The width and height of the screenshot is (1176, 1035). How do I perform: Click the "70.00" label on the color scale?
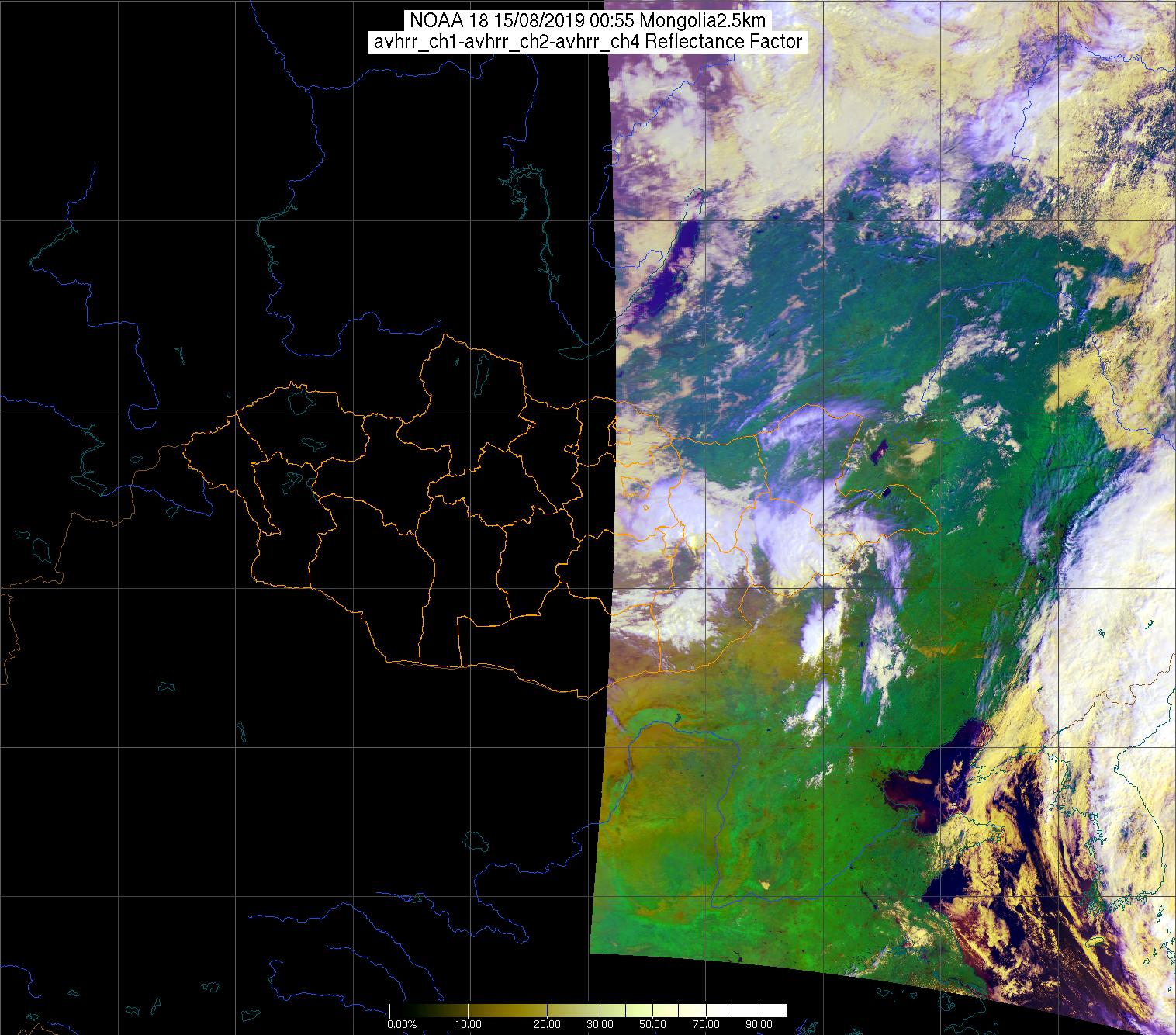tap(704, 1025)
